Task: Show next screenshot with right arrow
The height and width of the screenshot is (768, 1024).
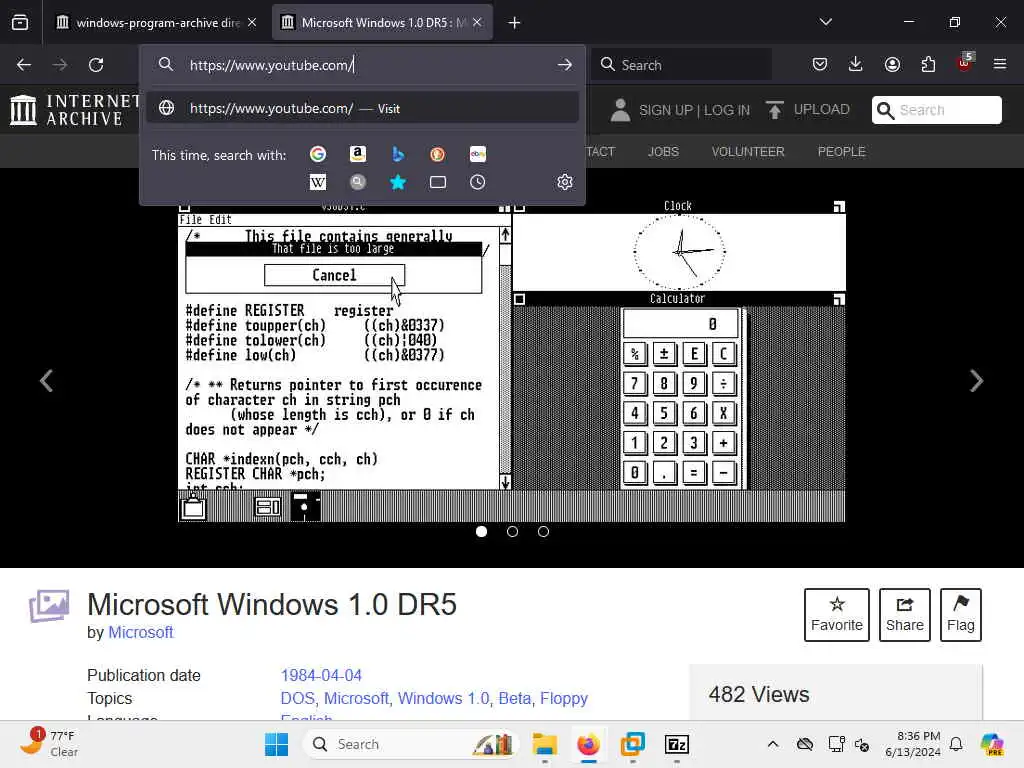Action: (976, 381)
